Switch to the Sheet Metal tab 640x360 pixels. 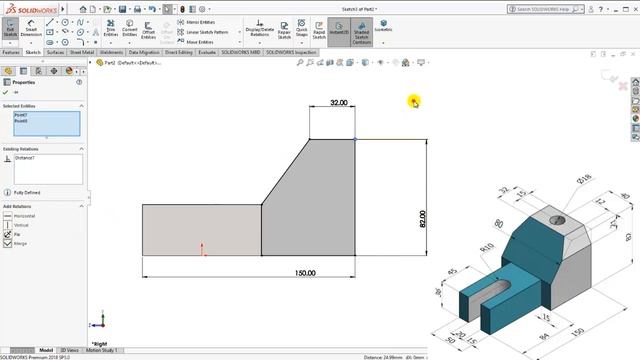pos(82,53)
